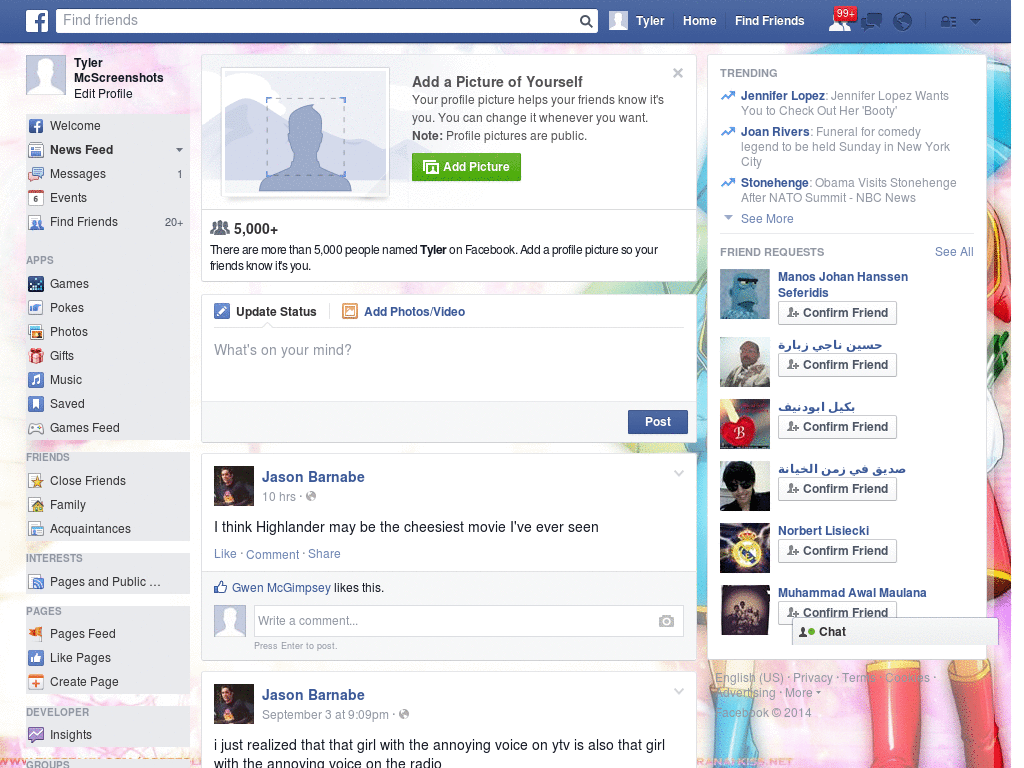The image size is (1024, 768).
Task: Open Tyler profile in top bar
Action: tap(637, 21)
